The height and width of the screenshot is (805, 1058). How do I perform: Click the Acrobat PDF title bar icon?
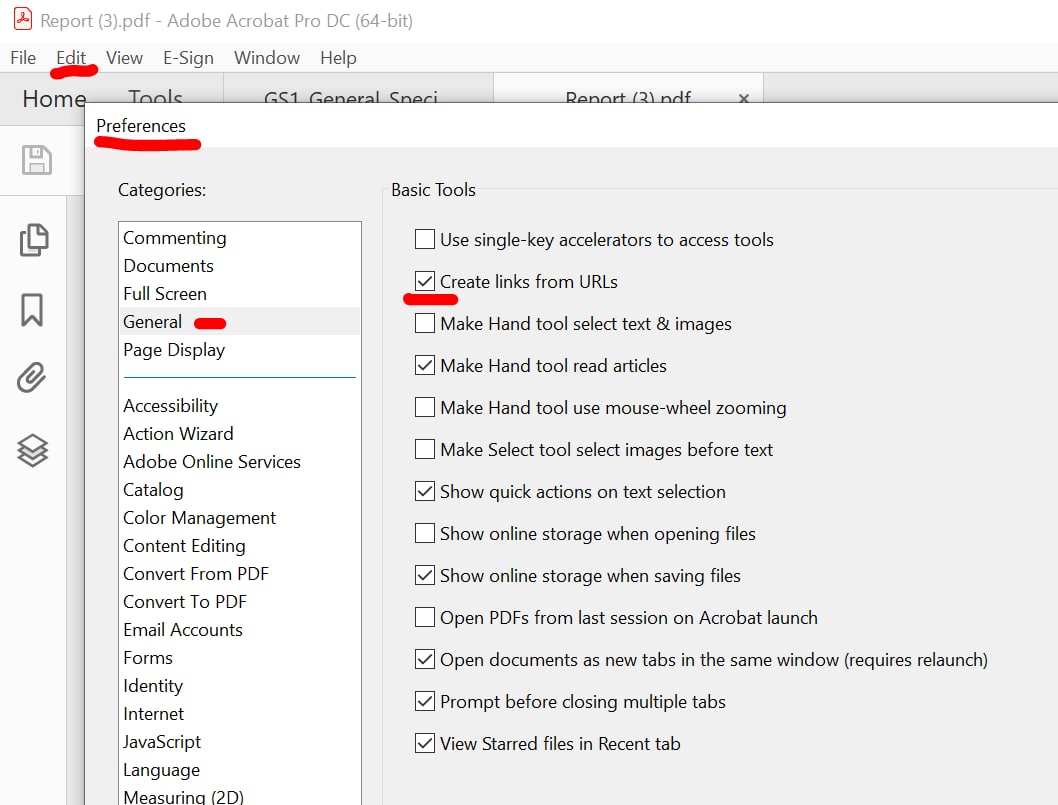tap(23, 20)
